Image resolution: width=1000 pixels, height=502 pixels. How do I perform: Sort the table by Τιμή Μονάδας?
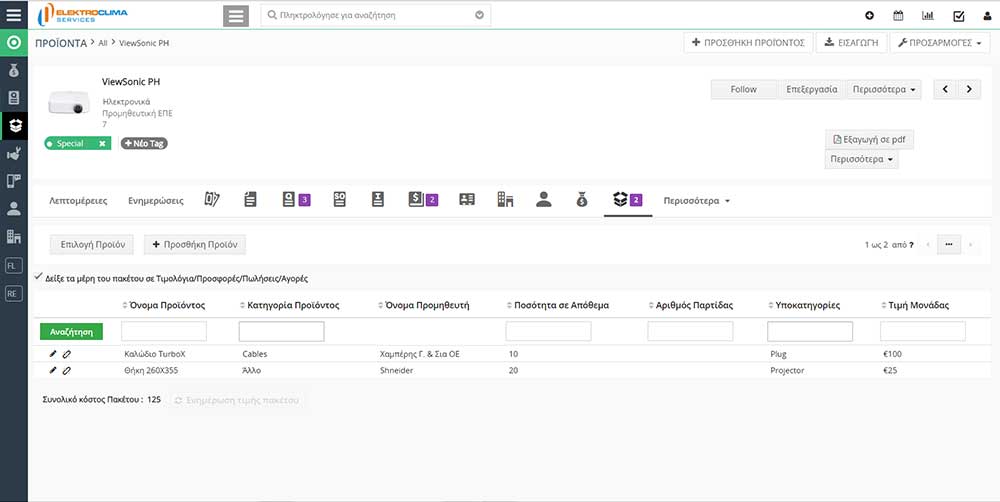tap(915, 306)
